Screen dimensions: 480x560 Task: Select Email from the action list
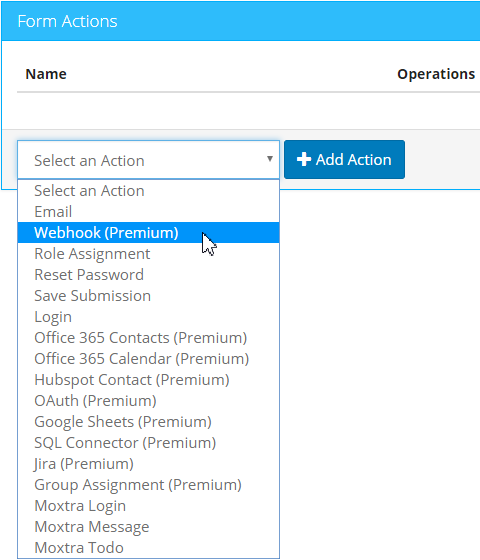coord(148,212)
